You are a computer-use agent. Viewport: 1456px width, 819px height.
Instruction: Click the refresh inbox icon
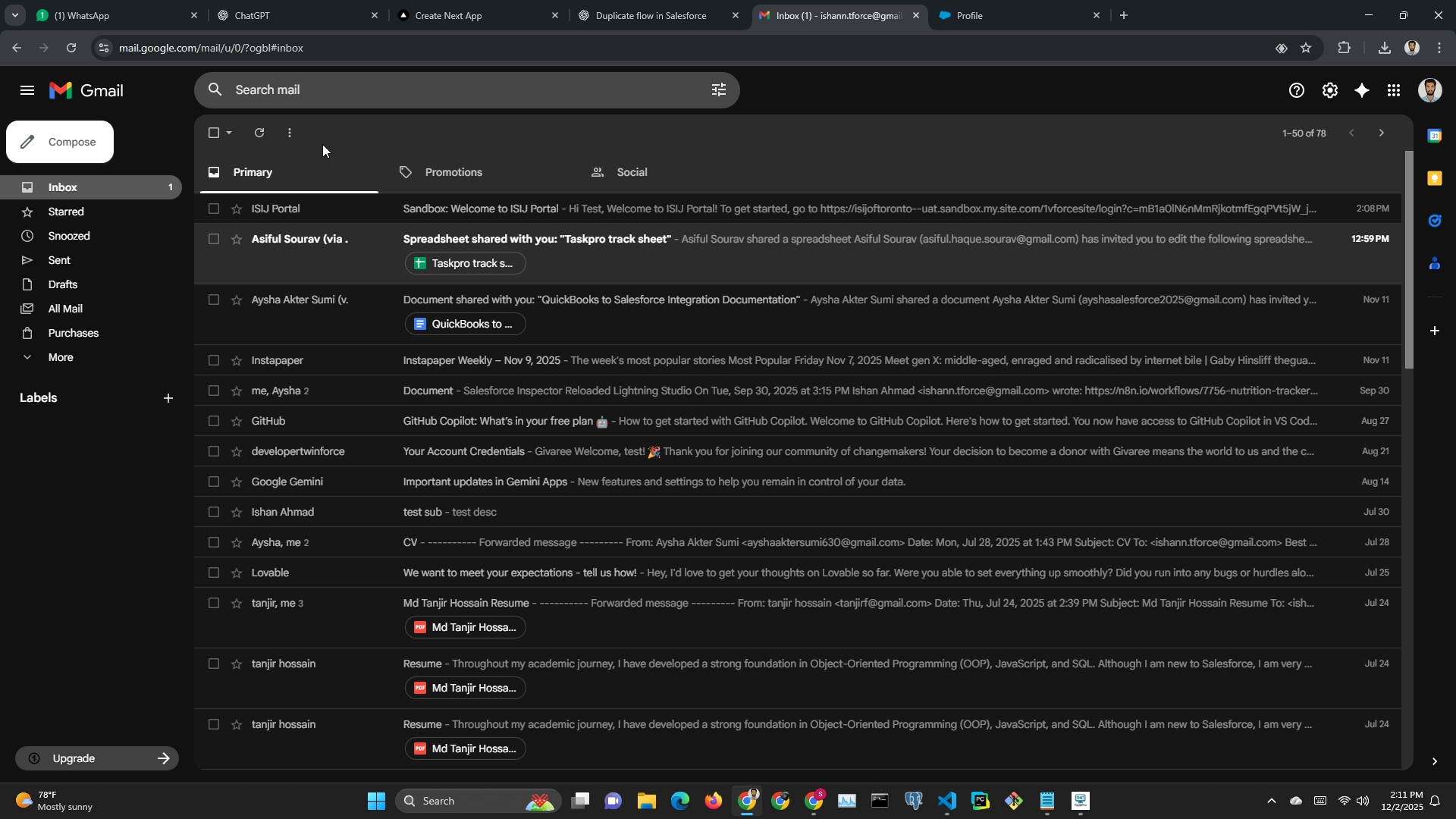259,133
